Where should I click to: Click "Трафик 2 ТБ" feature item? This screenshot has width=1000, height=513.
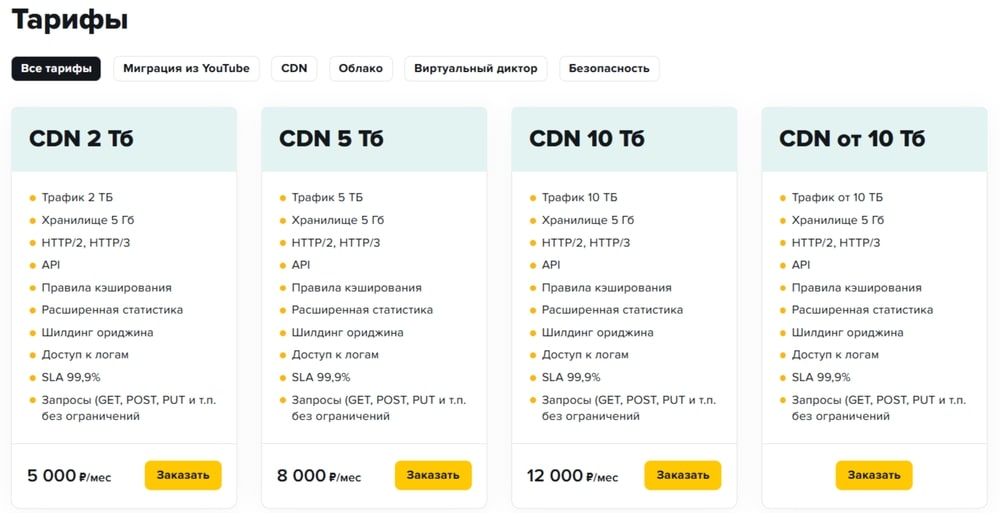click(x=77, y=198)
